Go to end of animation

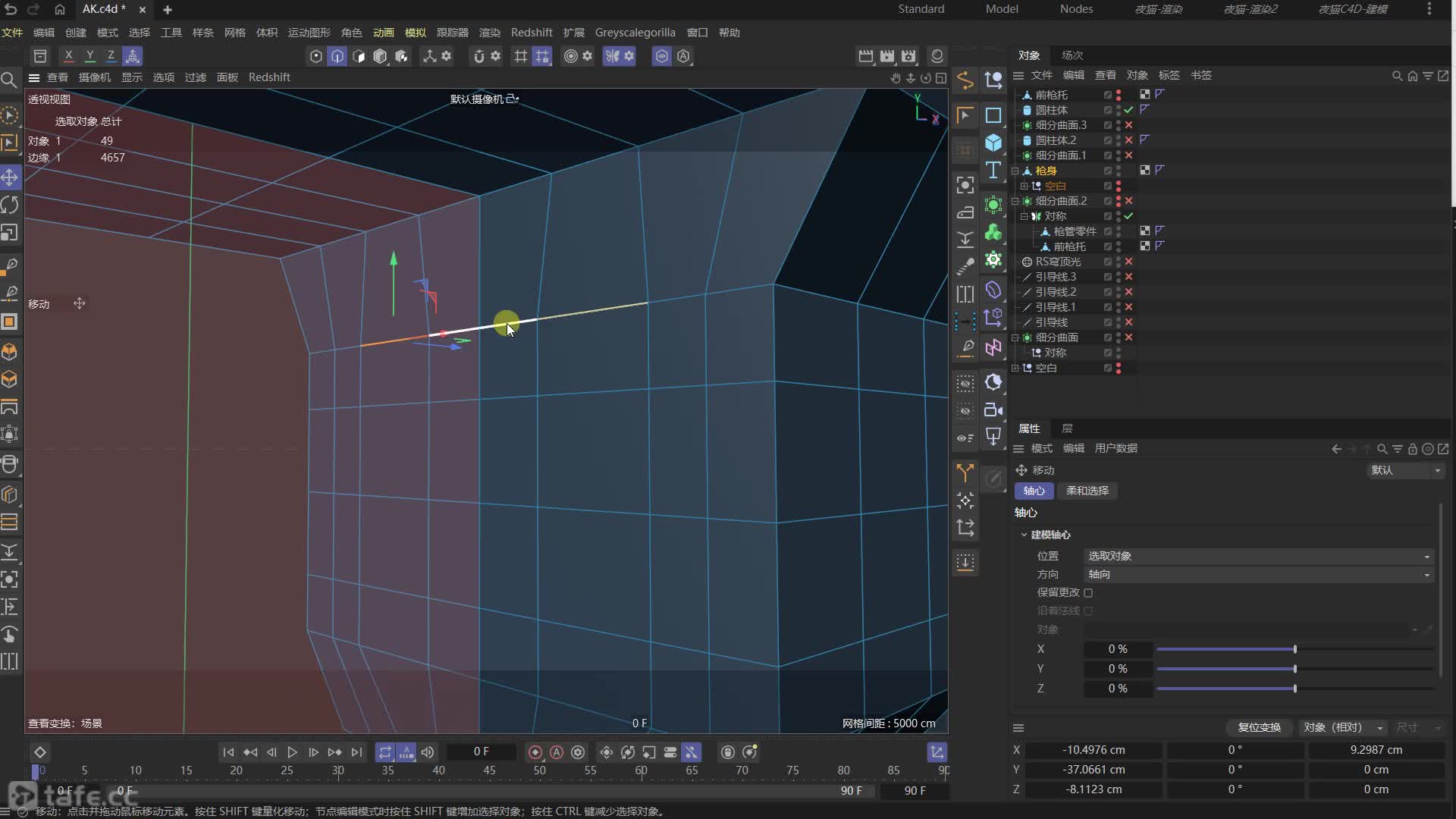356,752
